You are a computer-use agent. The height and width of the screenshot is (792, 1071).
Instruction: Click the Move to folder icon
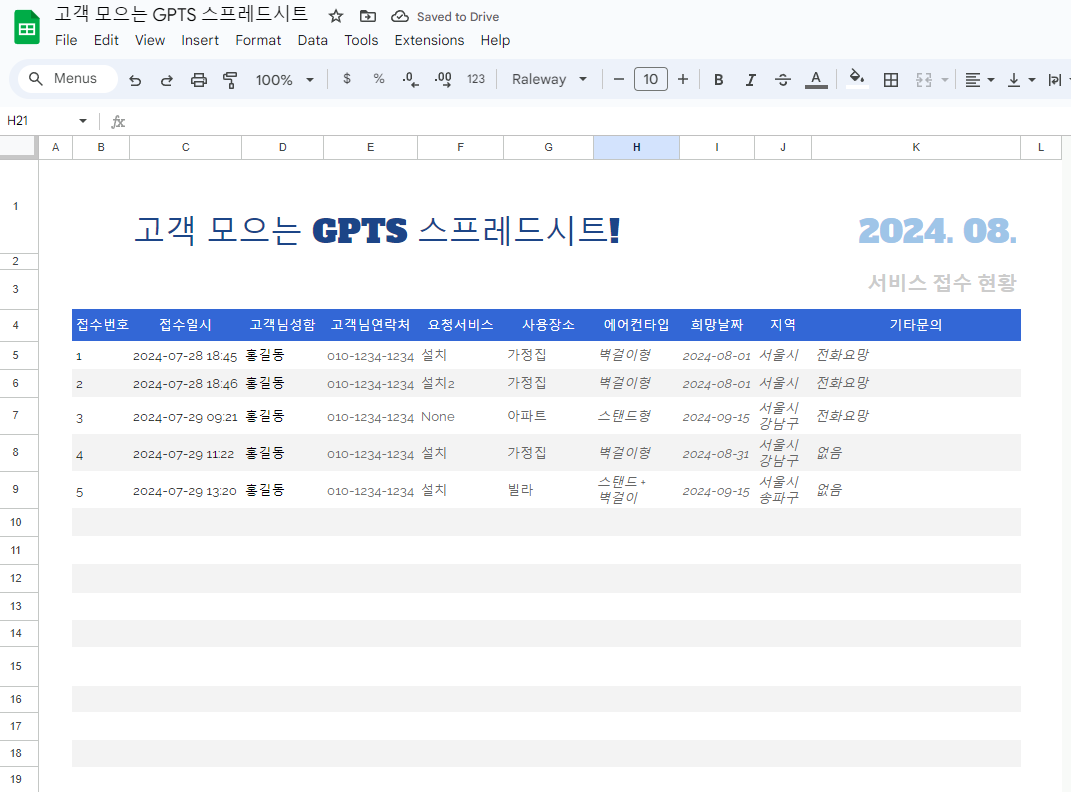[368, 16]
